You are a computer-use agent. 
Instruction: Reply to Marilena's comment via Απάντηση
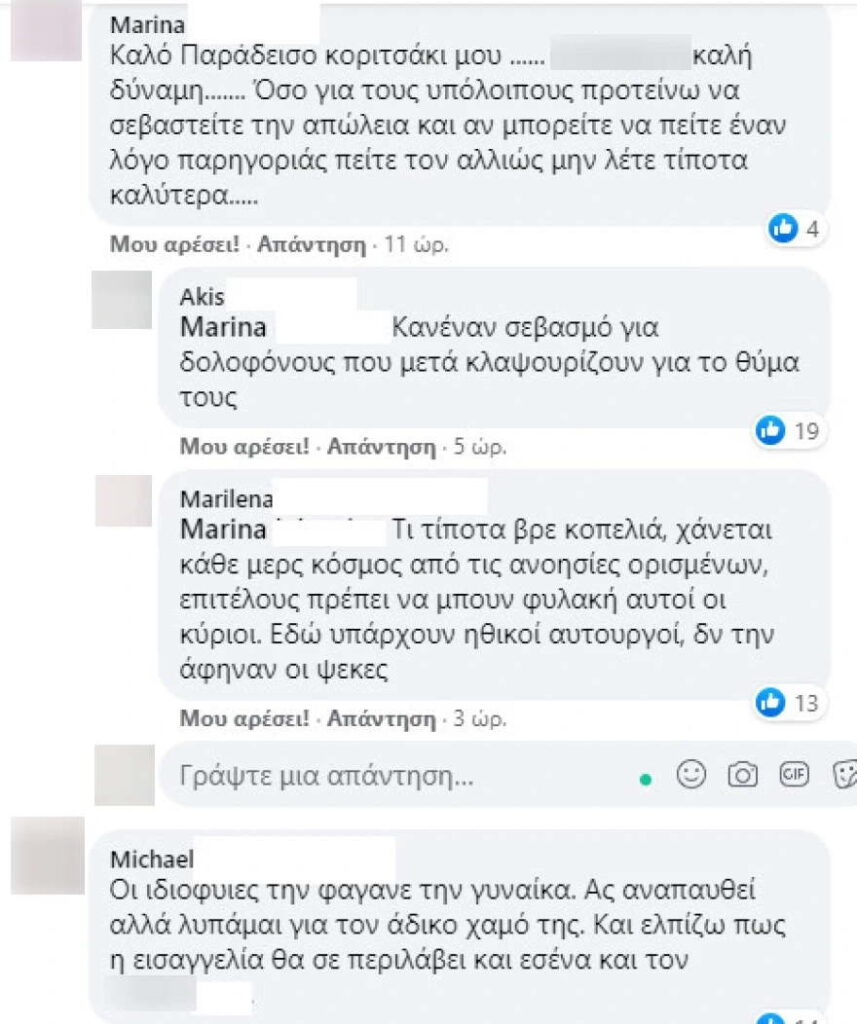pyautogui.click(x=381, y=718)
